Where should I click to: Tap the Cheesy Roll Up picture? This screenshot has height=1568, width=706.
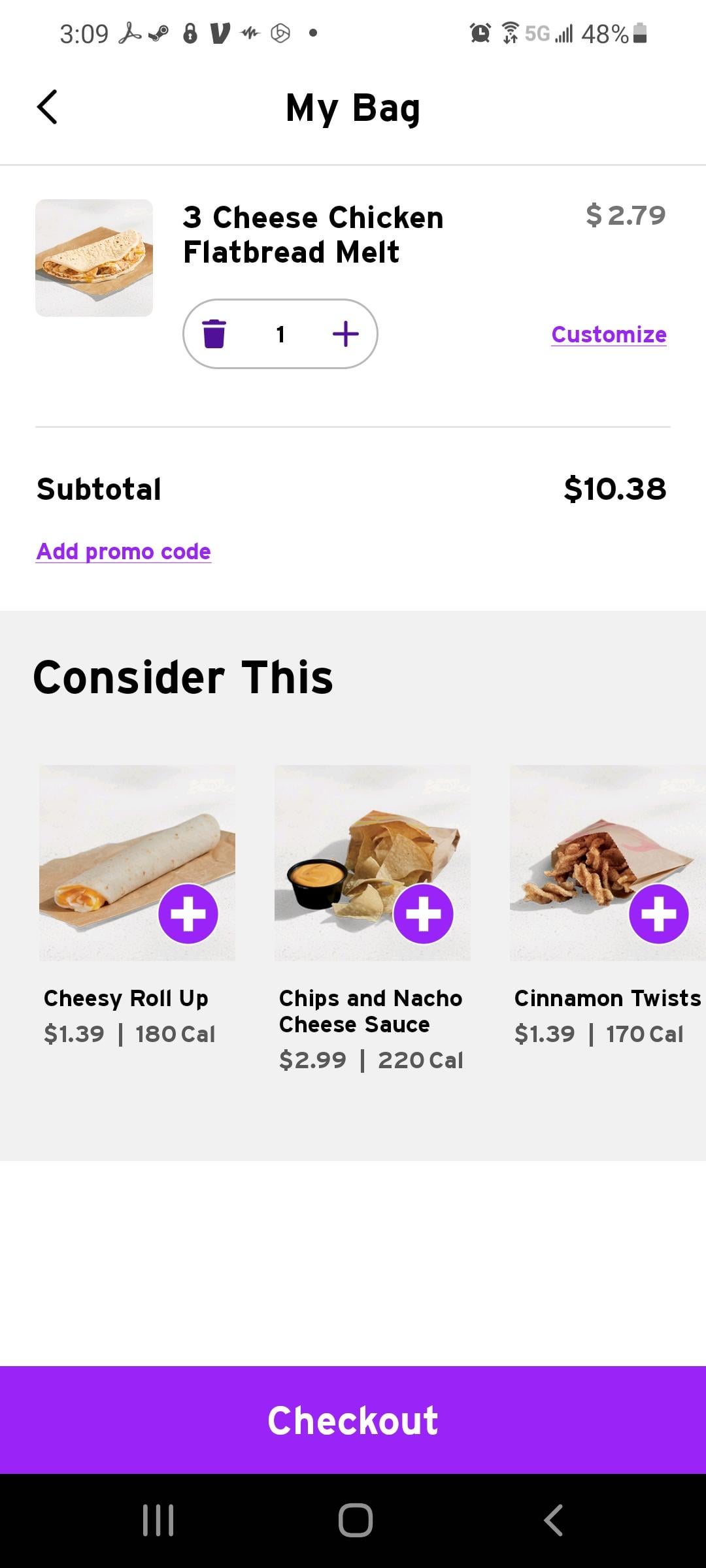click(x=111, y=849)
